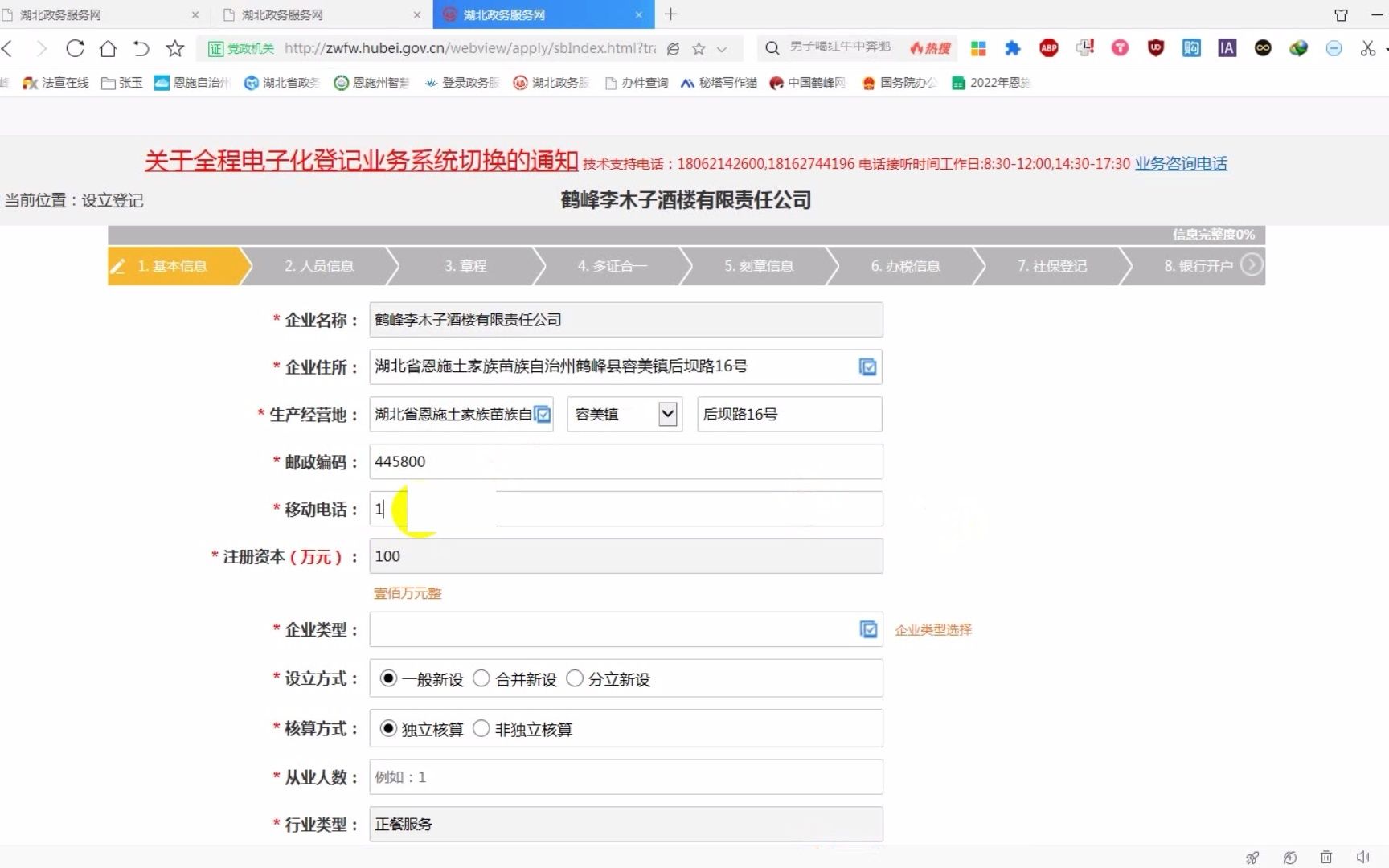Click the uBlock shield extension icon
The image size is (1389, 868).
1156,48
